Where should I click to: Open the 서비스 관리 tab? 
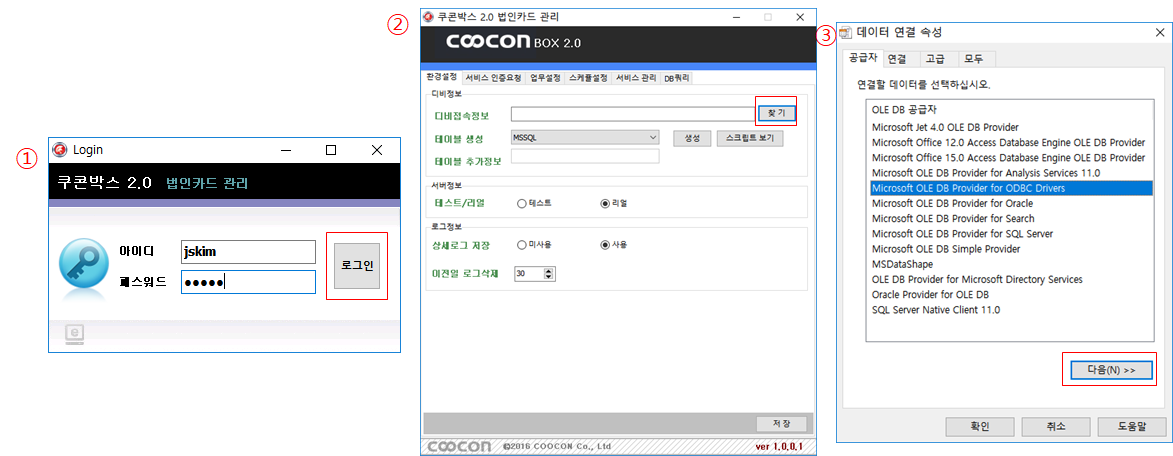point(636,78)
